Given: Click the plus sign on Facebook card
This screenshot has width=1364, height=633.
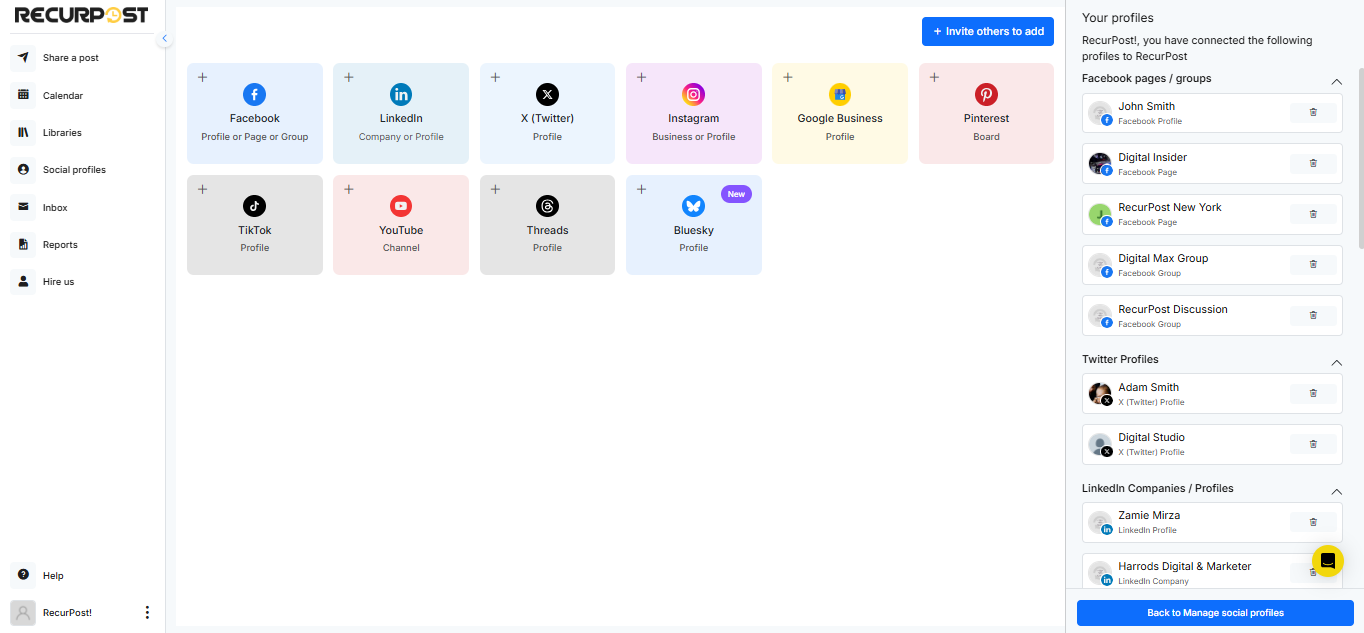Looking at the screenshot, I should [203, 77].
